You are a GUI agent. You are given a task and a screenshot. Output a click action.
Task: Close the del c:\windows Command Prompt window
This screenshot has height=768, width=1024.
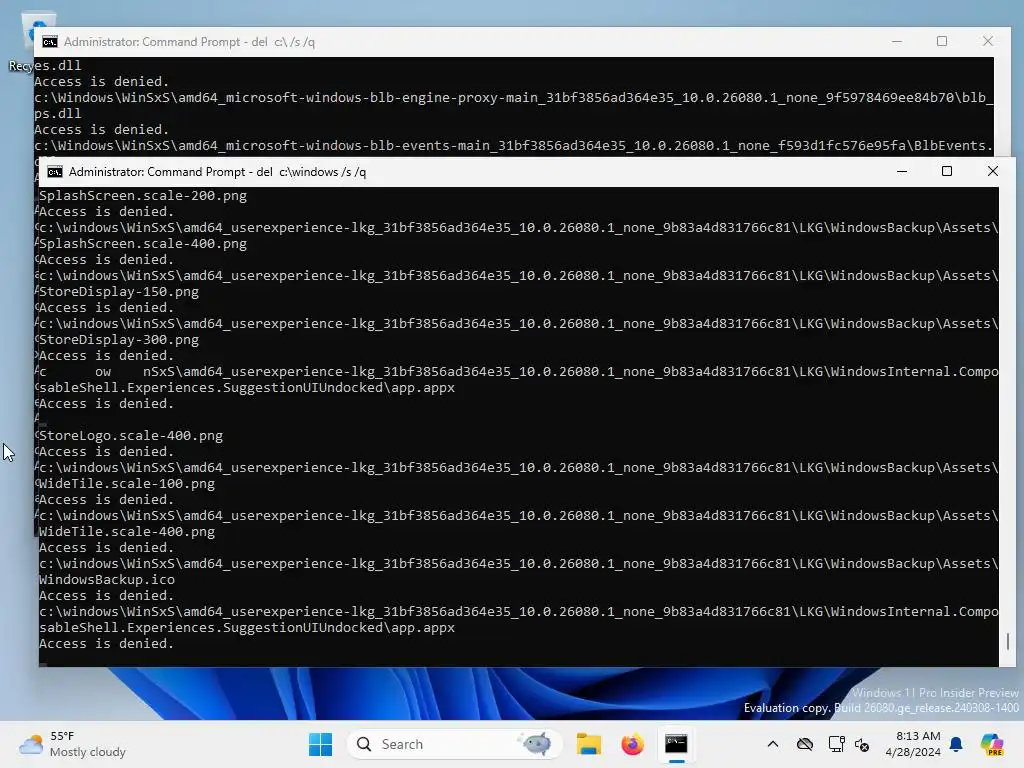993,171
